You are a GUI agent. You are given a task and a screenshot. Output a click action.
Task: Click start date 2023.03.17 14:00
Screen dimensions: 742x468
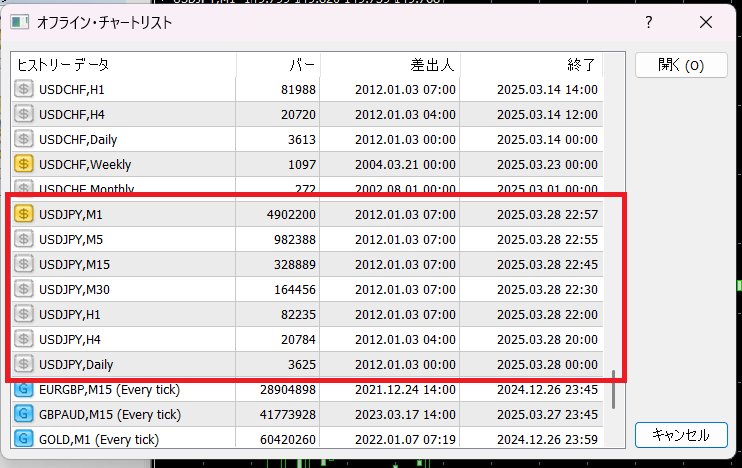(406, 415)
